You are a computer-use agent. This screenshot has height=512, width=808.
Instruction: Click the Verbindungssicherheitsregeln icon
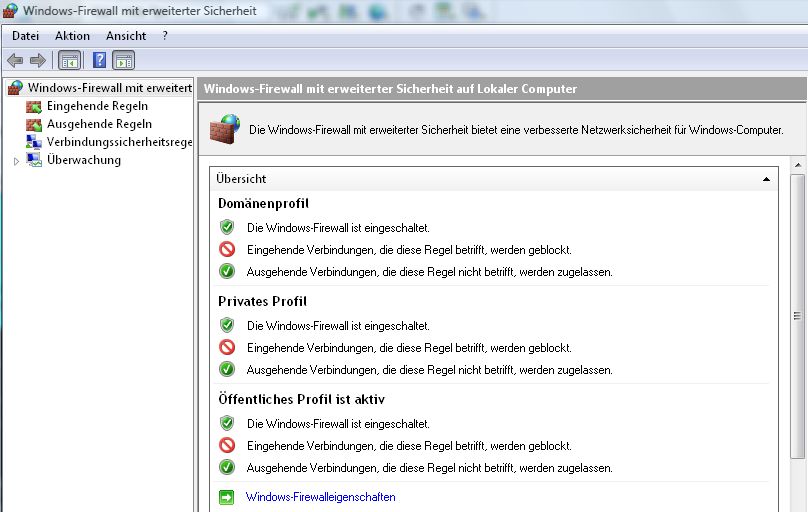(x=34, y=142)
